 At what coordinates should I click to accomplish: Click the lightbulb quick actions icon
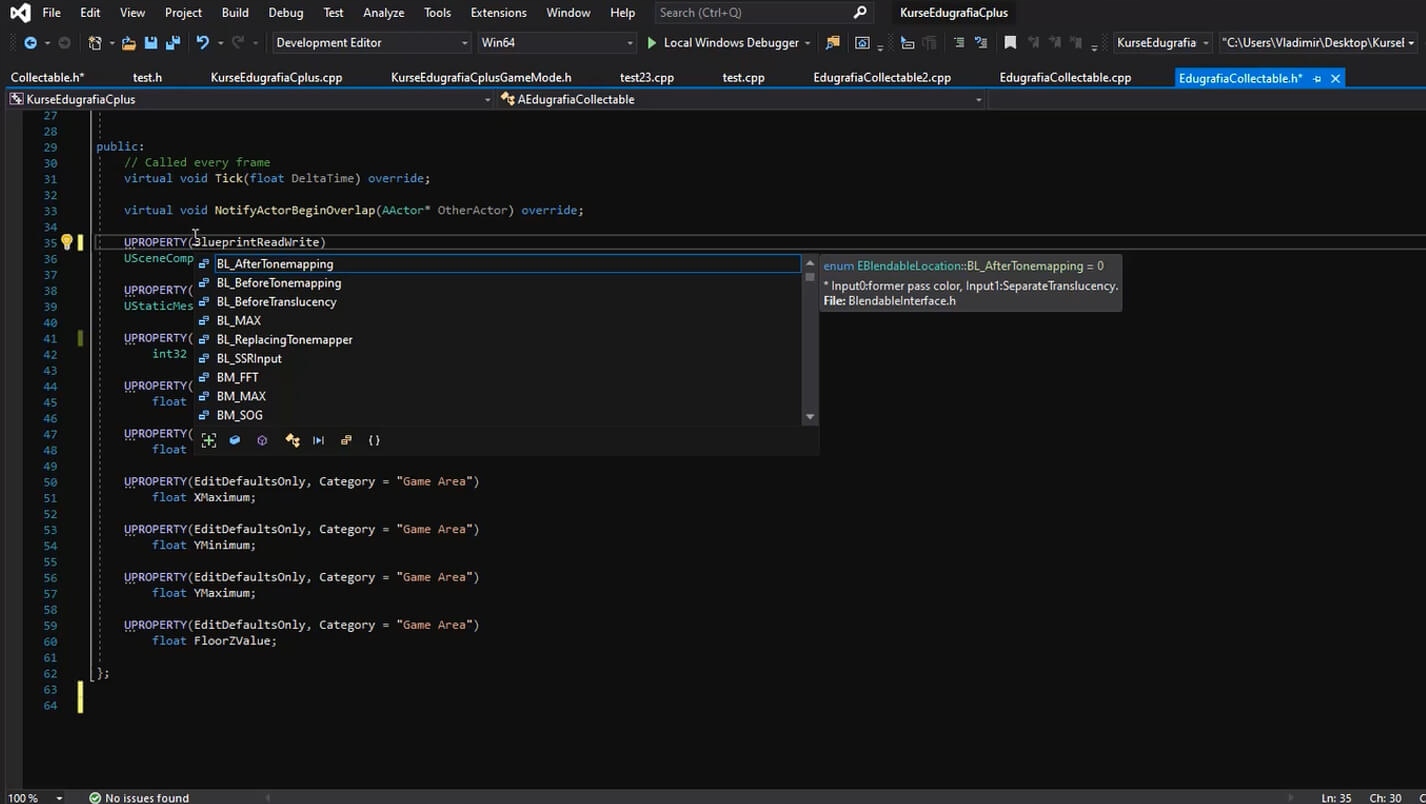(66, 242)
